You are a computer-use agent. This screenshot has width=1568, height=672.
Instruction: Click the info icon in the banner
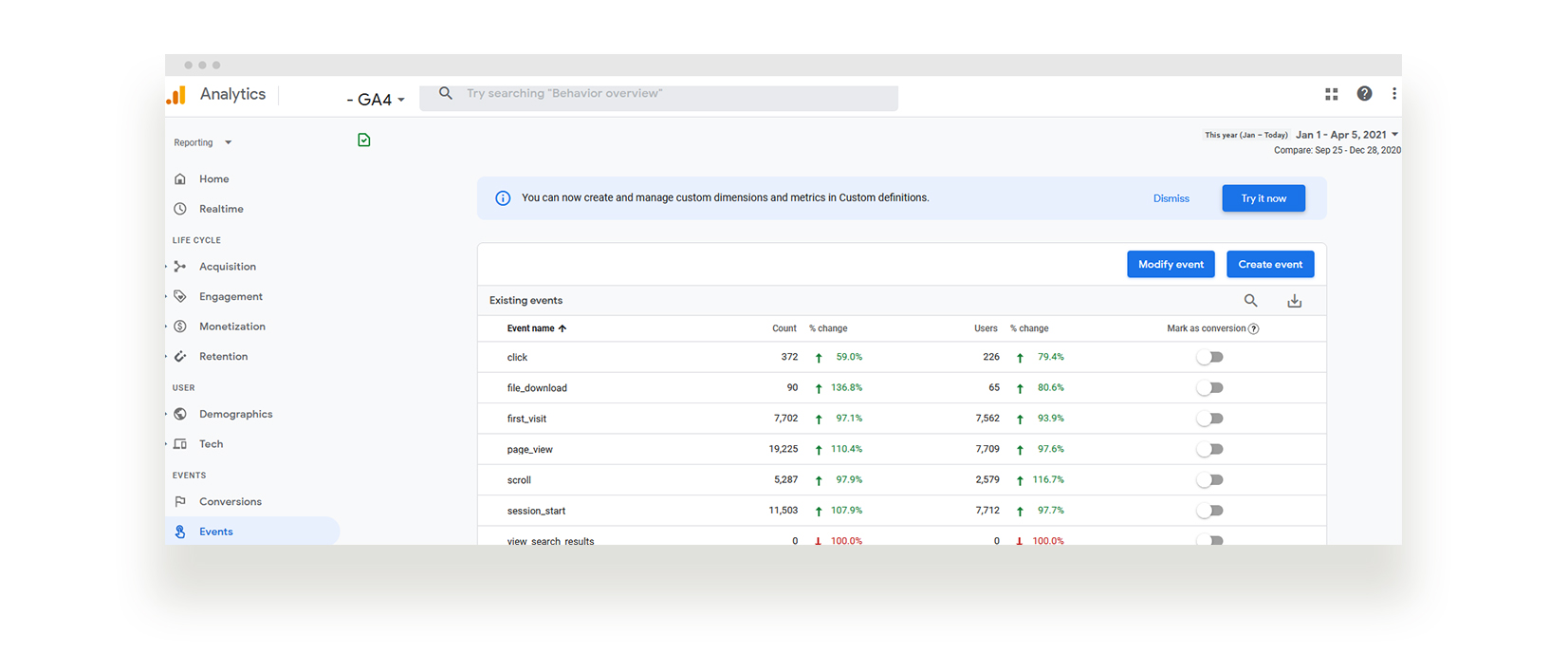point(503,198)
